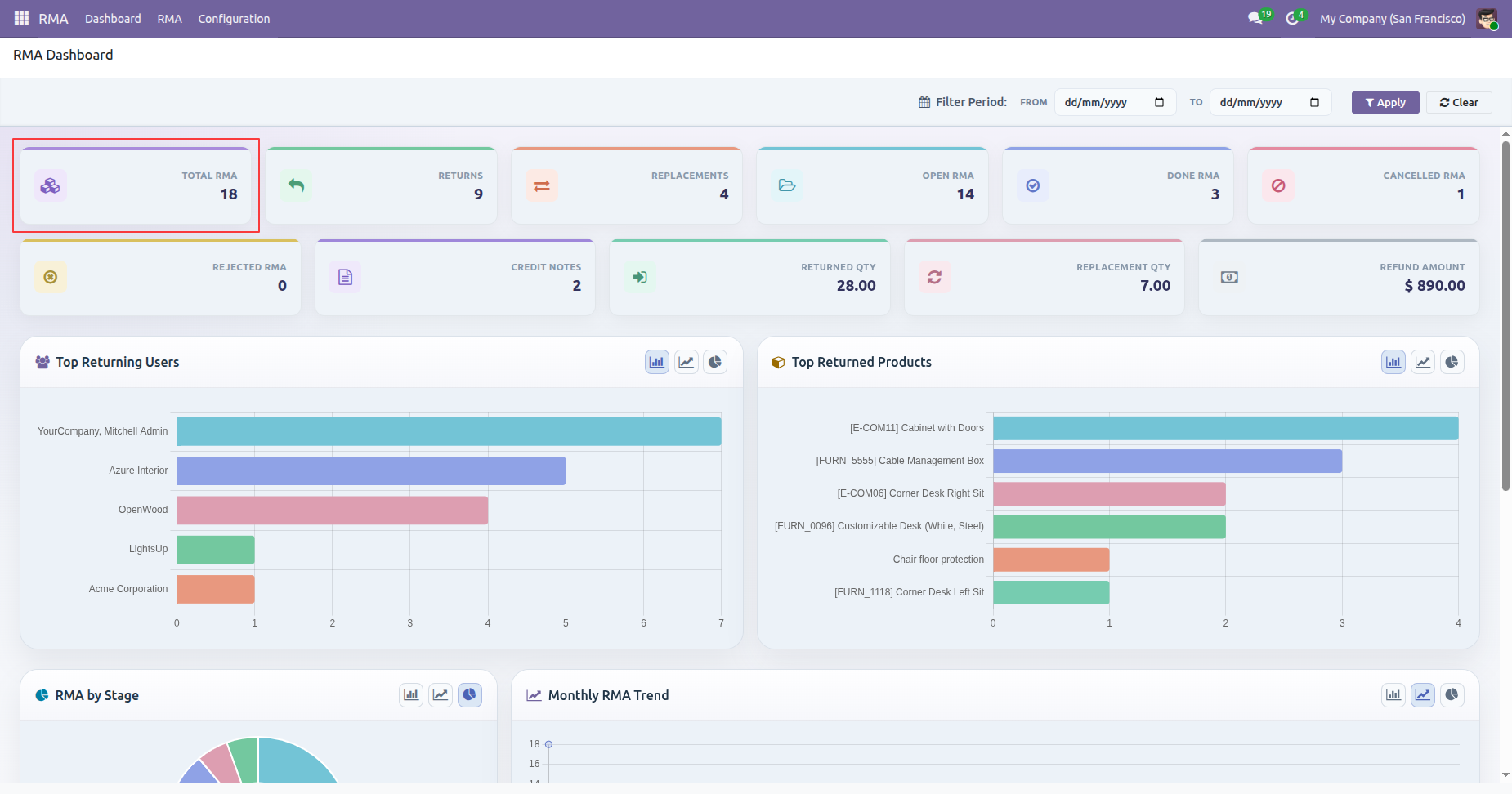
Task: Toggle Monthly RMA Trend pie chart view
Action: click(x=1452, y=695)
